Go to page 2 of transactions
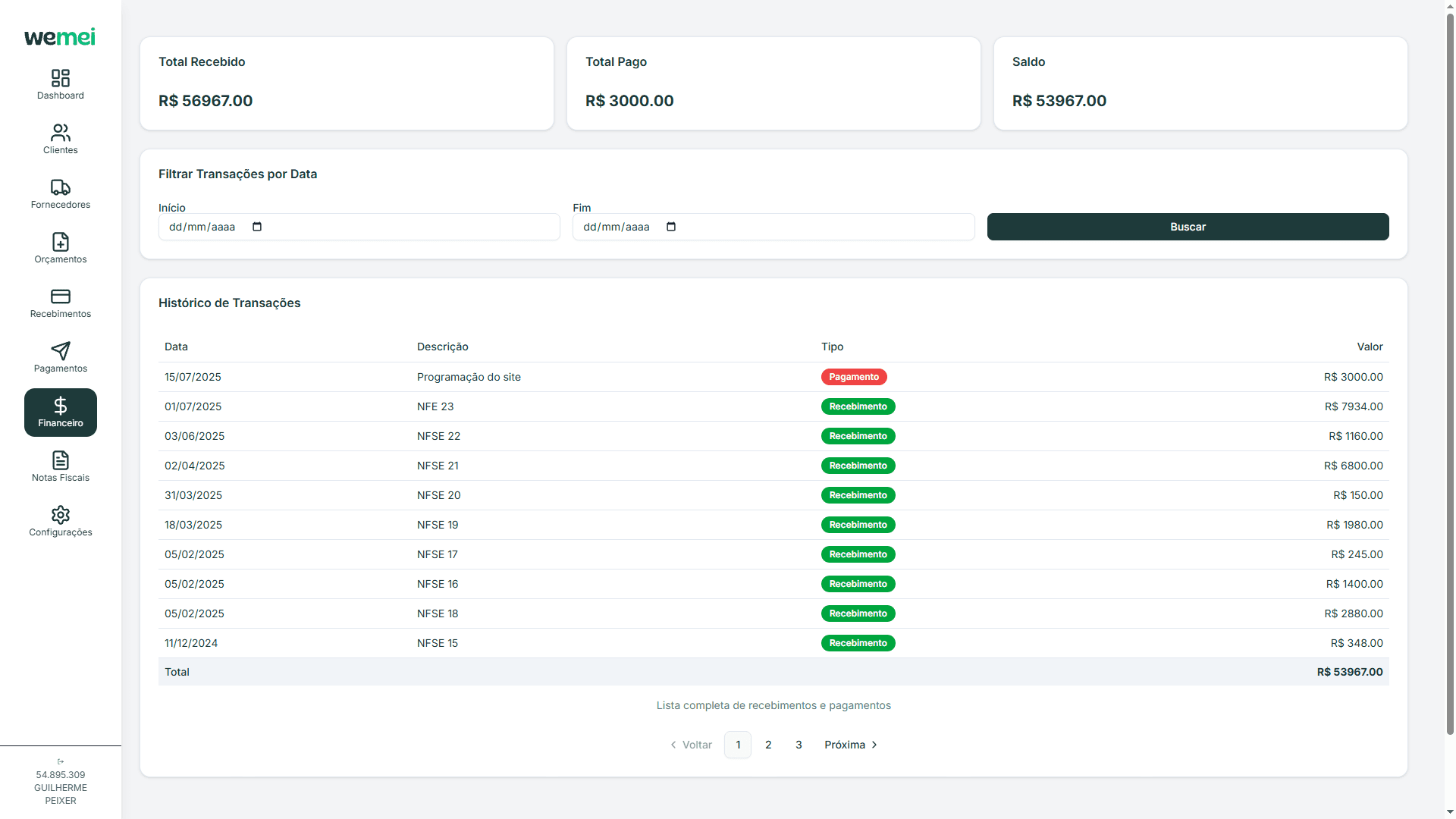Viewport: 1456px width, 819px height. tap(768, 745)
